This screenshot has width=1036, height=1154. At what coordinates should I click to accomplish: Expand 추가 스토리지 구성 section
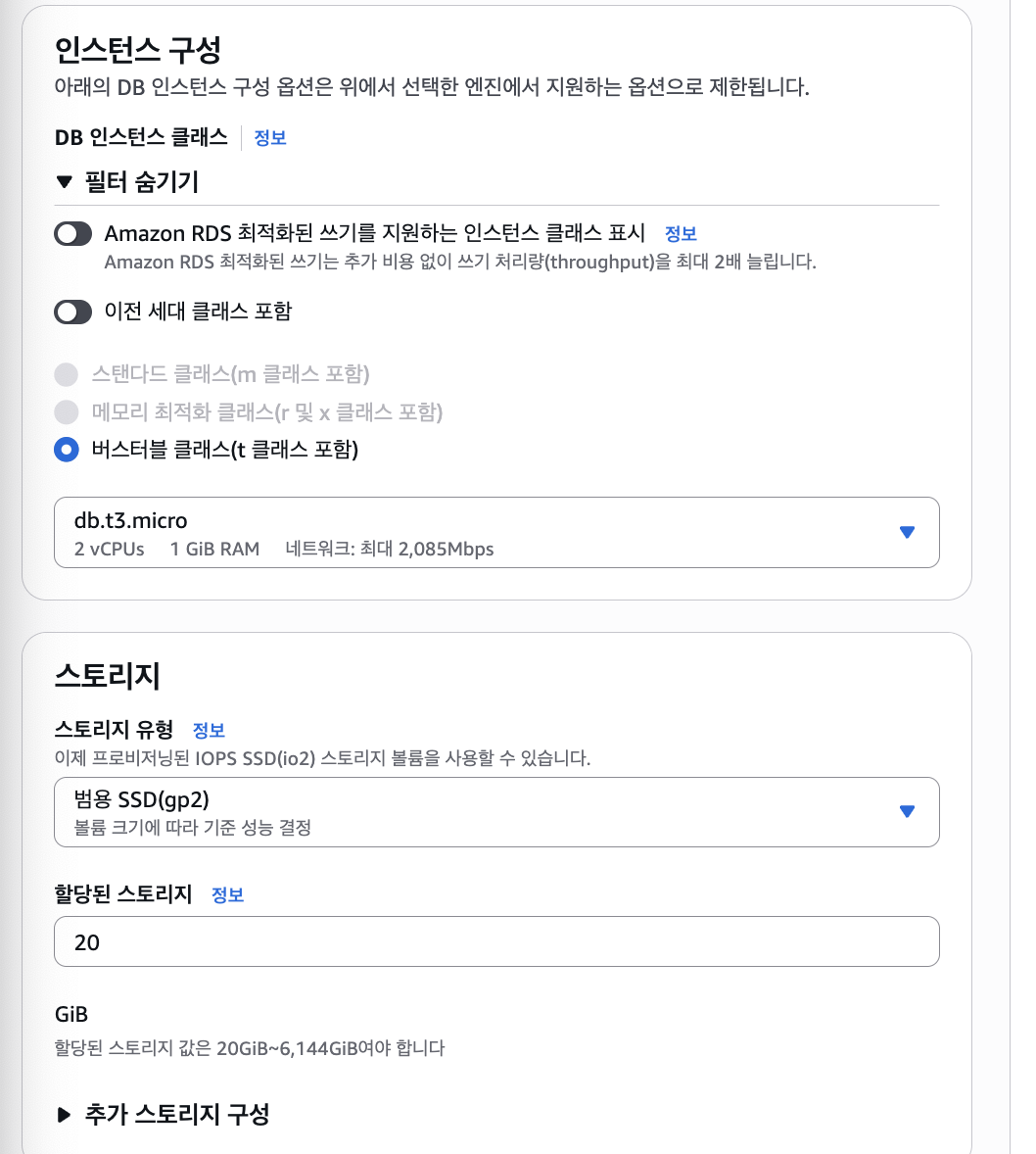click(x=176, y=1114)
